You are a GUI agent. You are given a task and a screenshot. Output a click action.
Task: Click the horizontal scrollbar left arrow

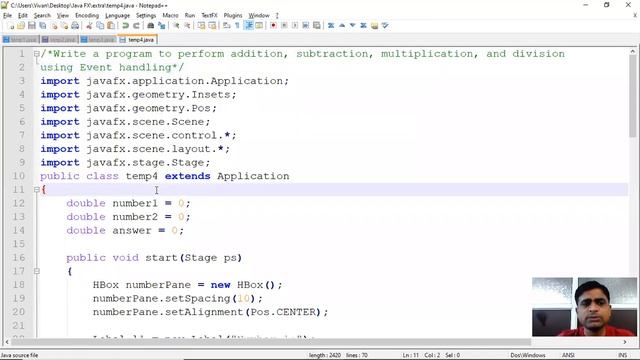click(x=7, y=342)
